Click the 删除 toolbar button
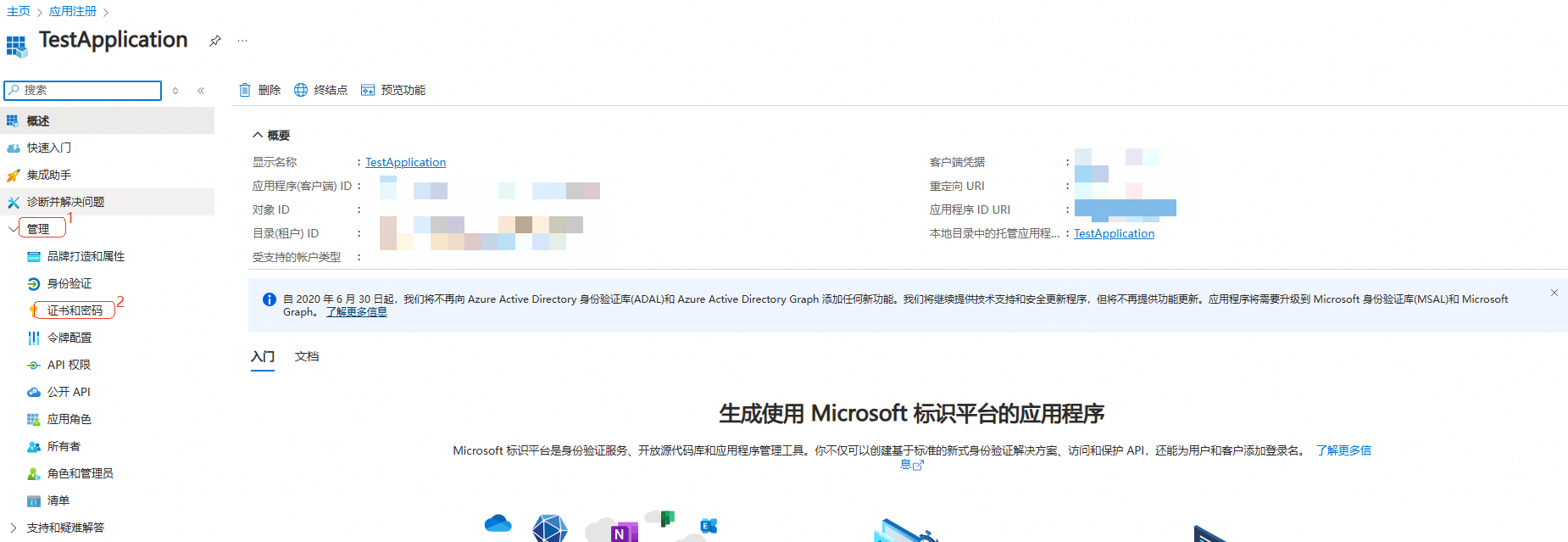Screen dimensions: 1568x542 coord(259,90)
